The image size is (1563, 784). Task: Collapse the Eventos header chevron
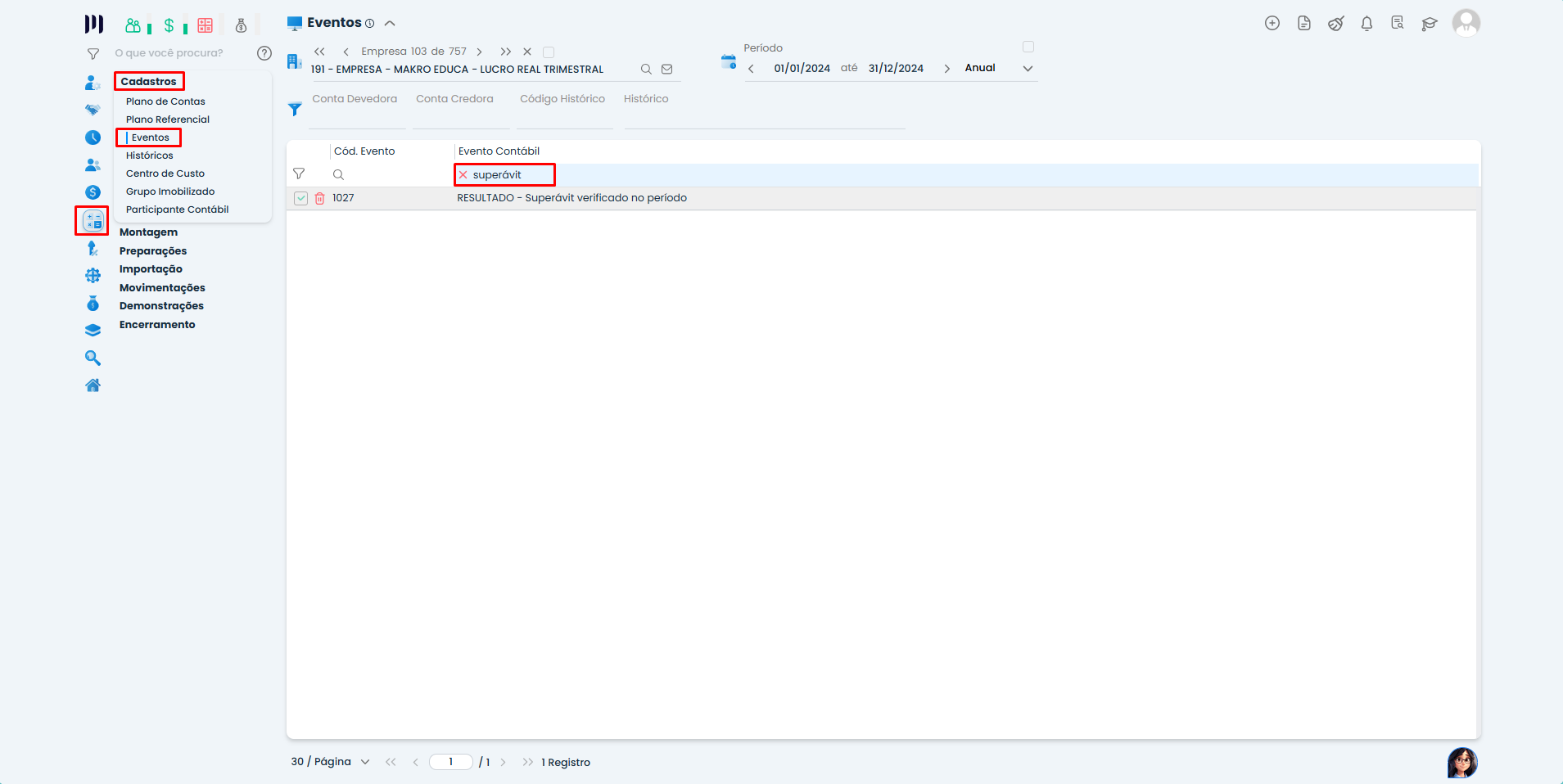[390, 24]
